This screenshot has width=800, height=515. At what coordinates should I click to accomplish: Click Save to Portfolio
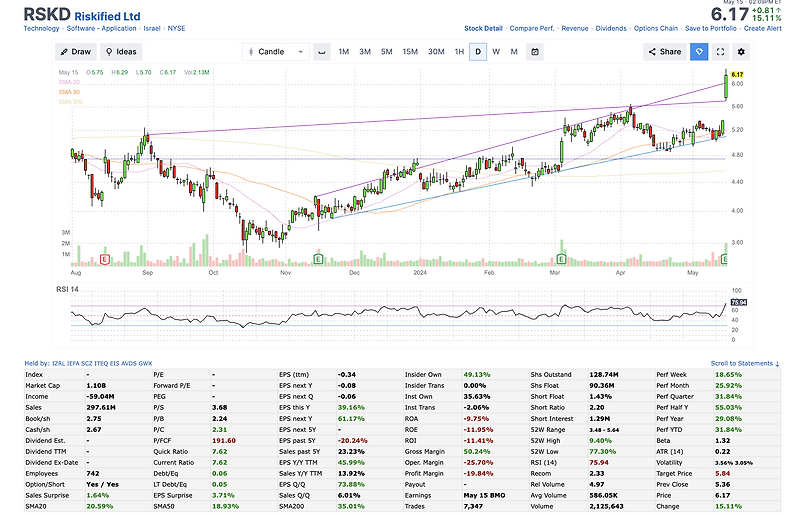coord(711,29)
